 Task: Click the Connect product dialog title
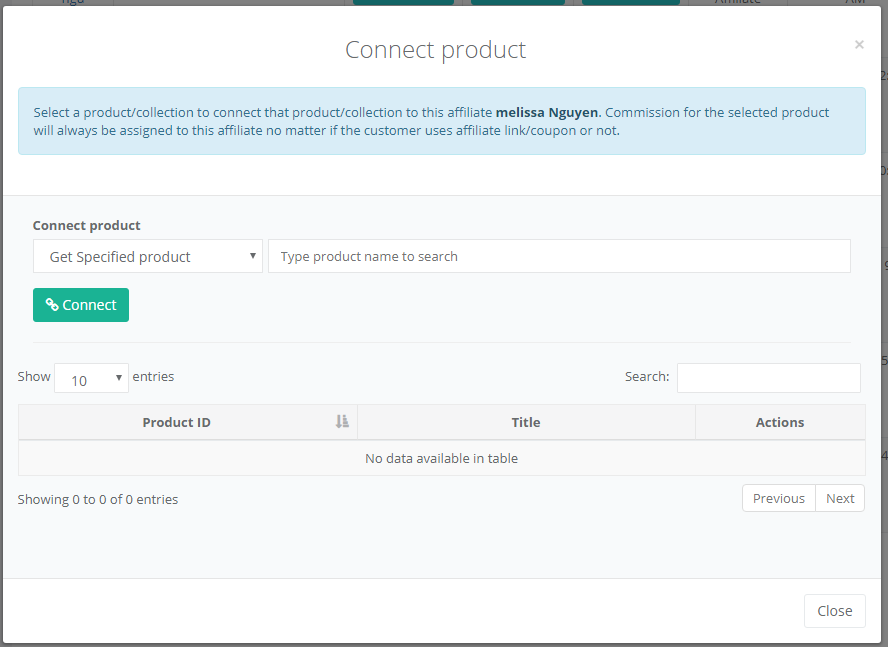435,50
